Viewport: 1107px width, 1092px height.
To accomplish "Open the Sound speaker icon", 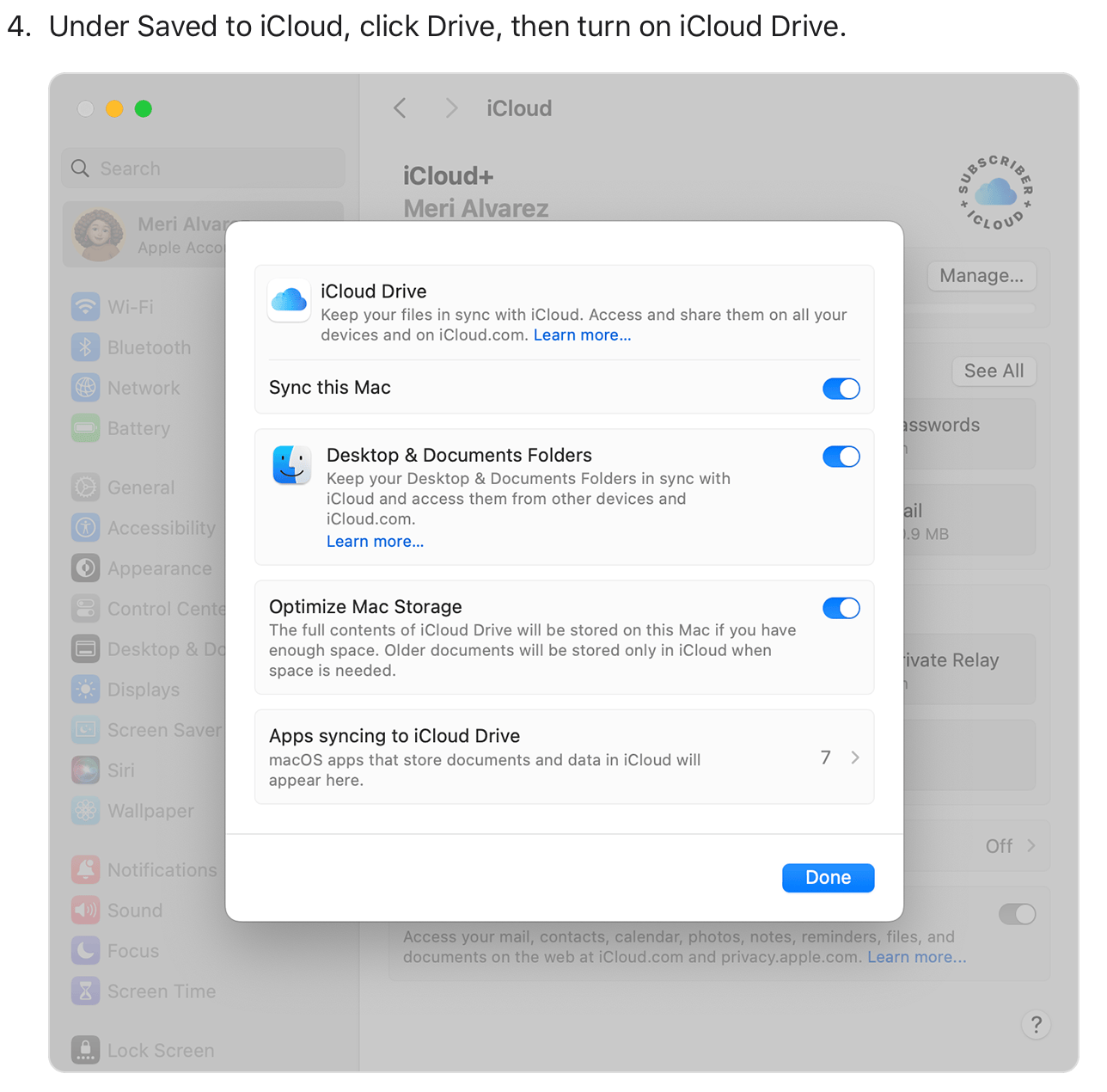I will coord(85,910).
